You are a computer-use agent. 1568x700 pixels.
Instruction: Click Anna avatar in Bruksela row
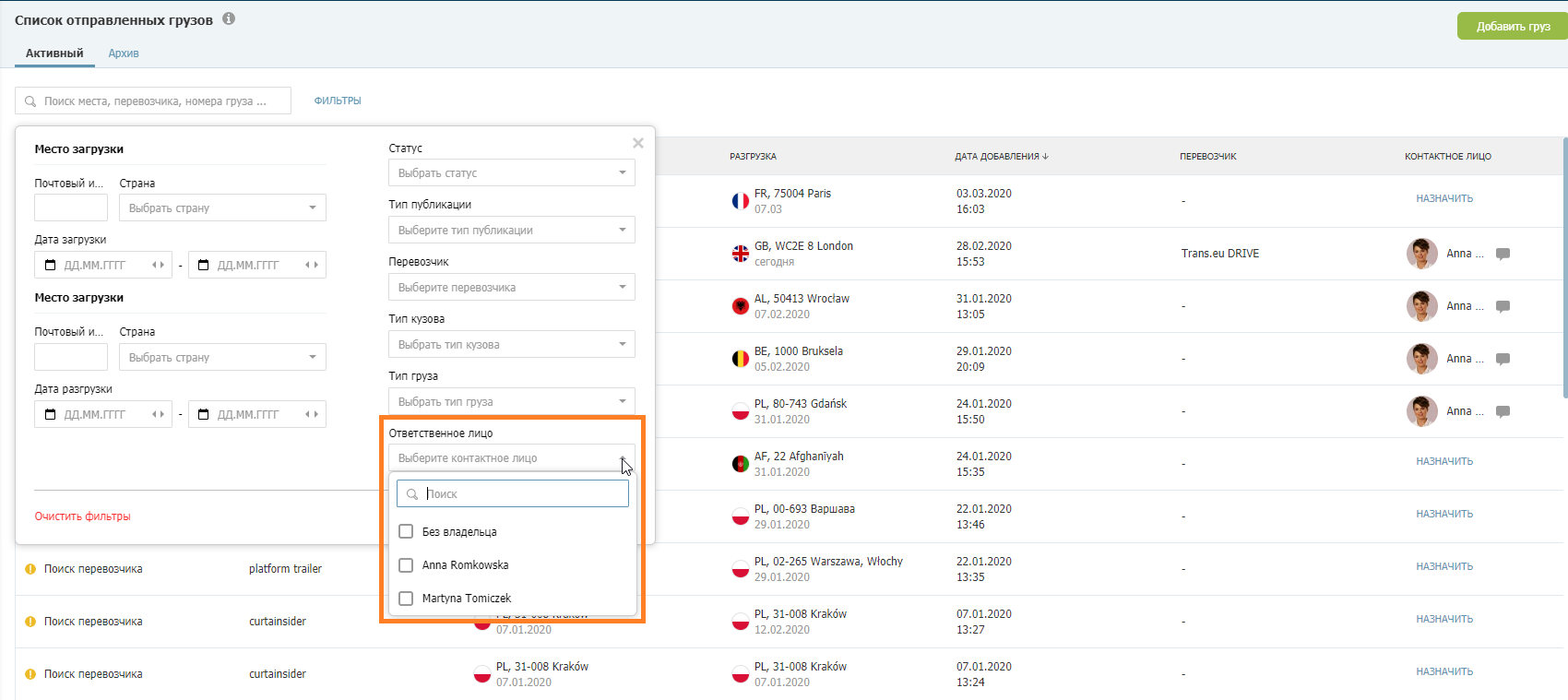click(x=1421, y=359)
